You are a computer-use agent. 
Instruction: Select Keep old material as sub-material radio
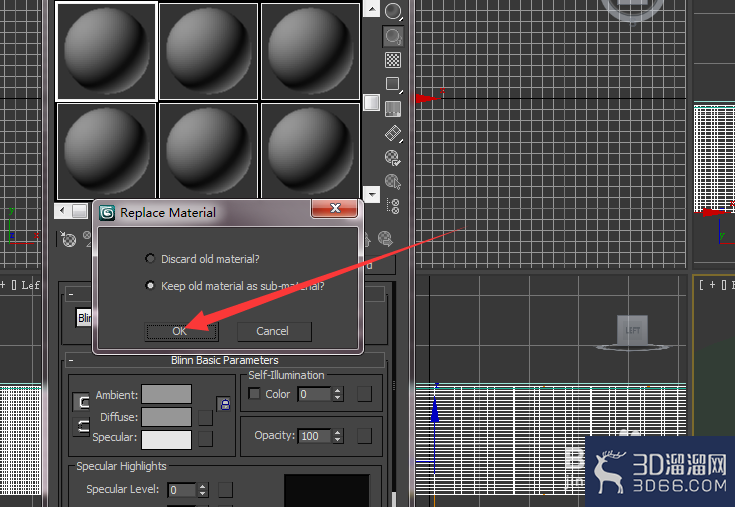click(x=150, y=285)
